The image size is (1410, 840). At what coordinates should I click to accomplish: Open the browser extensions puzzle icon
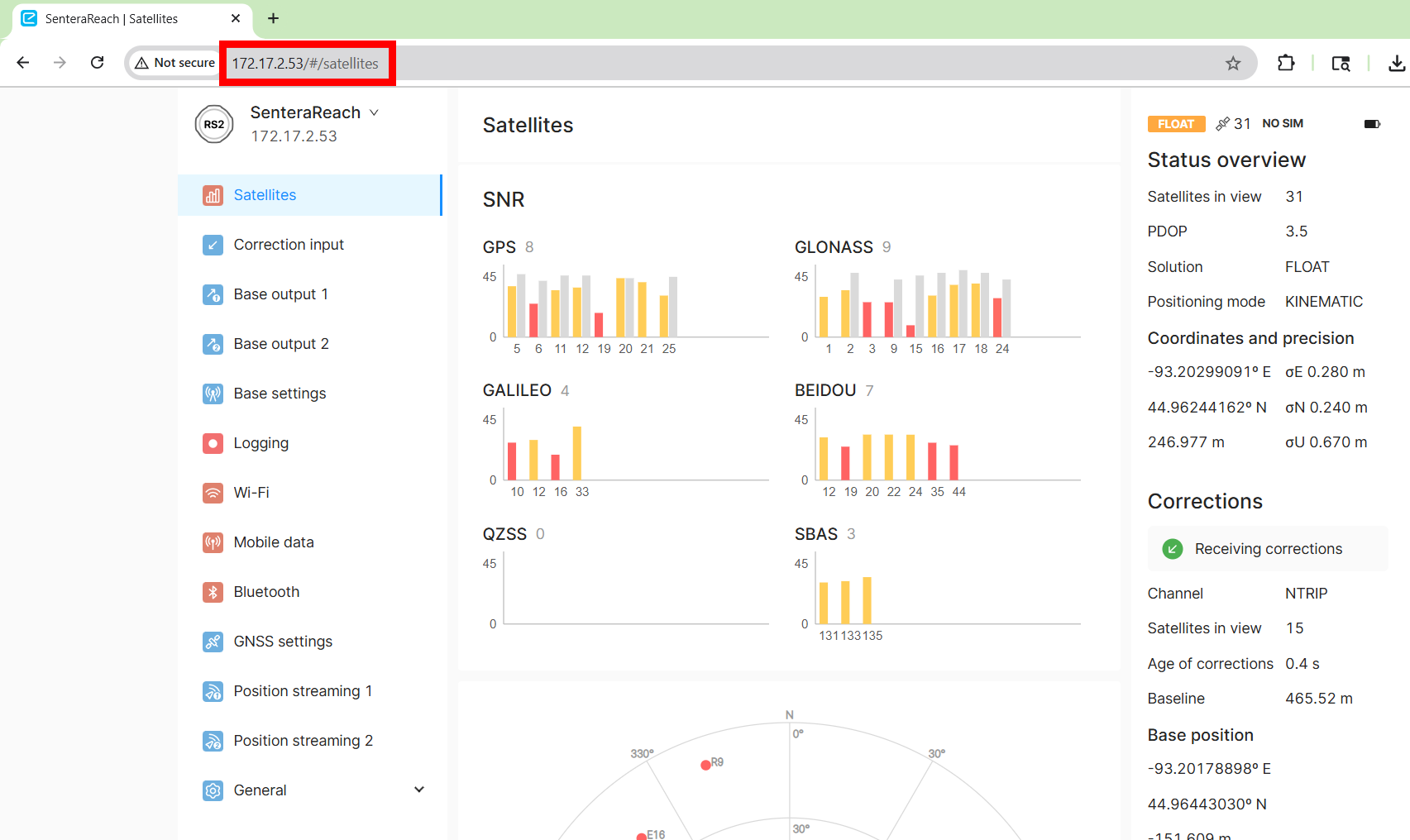(1286, 63)
